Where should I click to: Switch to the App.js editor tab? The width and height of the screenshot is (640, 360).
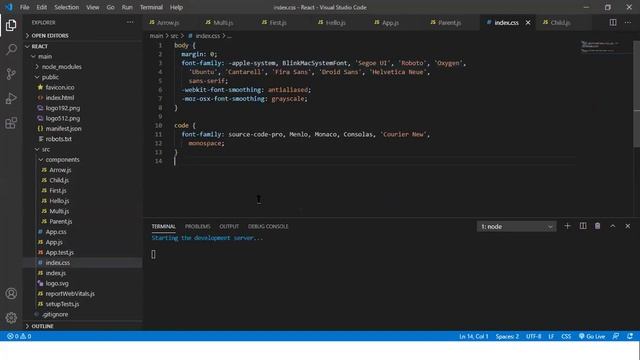point(396,22)
